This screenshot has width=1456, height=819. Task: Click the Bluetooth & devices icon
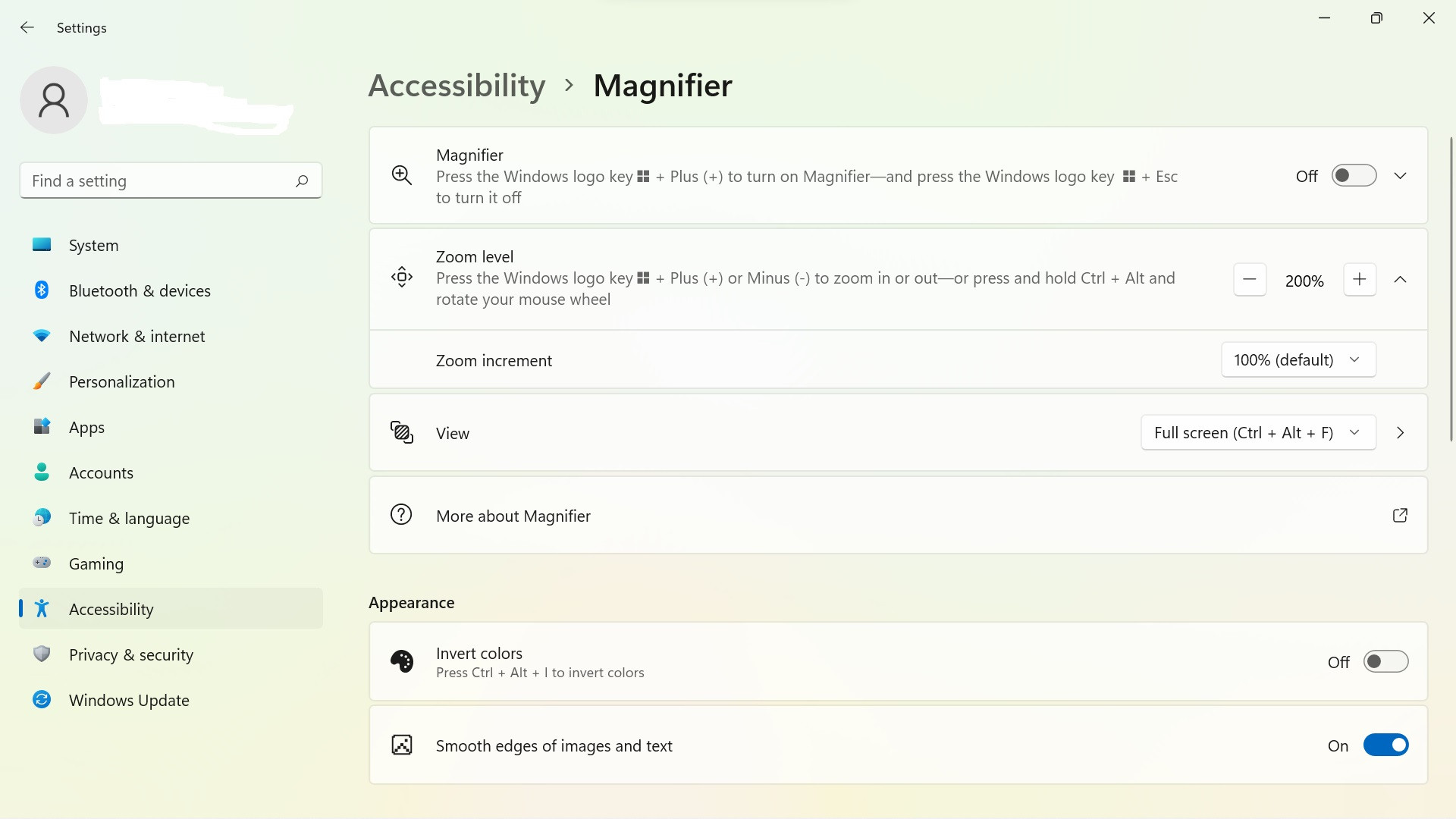(x=42, y=290)
